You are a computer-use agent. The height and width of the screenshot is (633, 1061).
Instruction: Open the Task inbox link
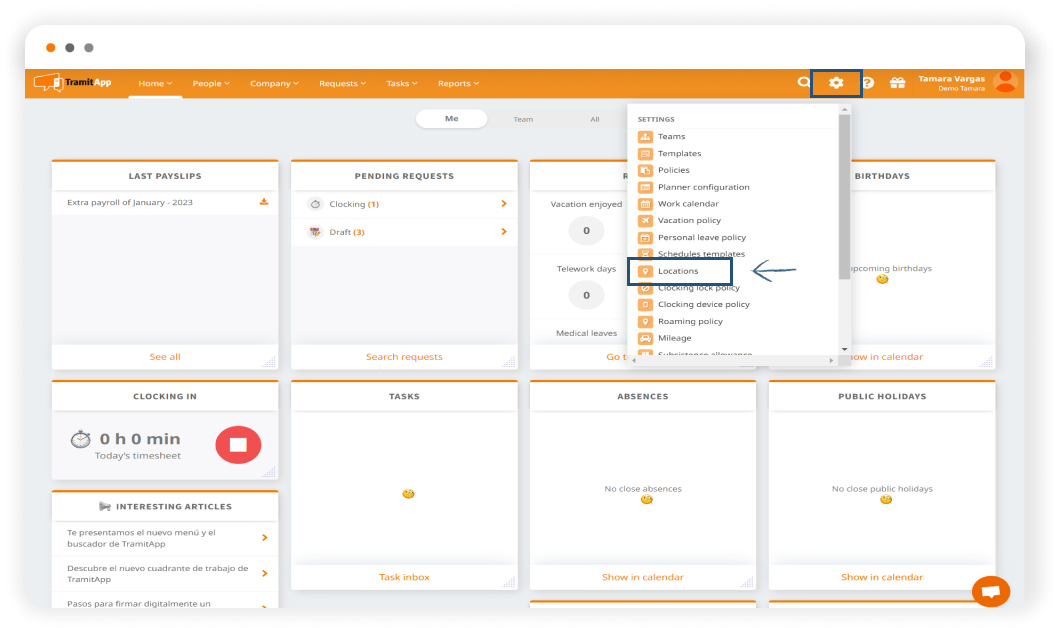[x=404, y=577]
